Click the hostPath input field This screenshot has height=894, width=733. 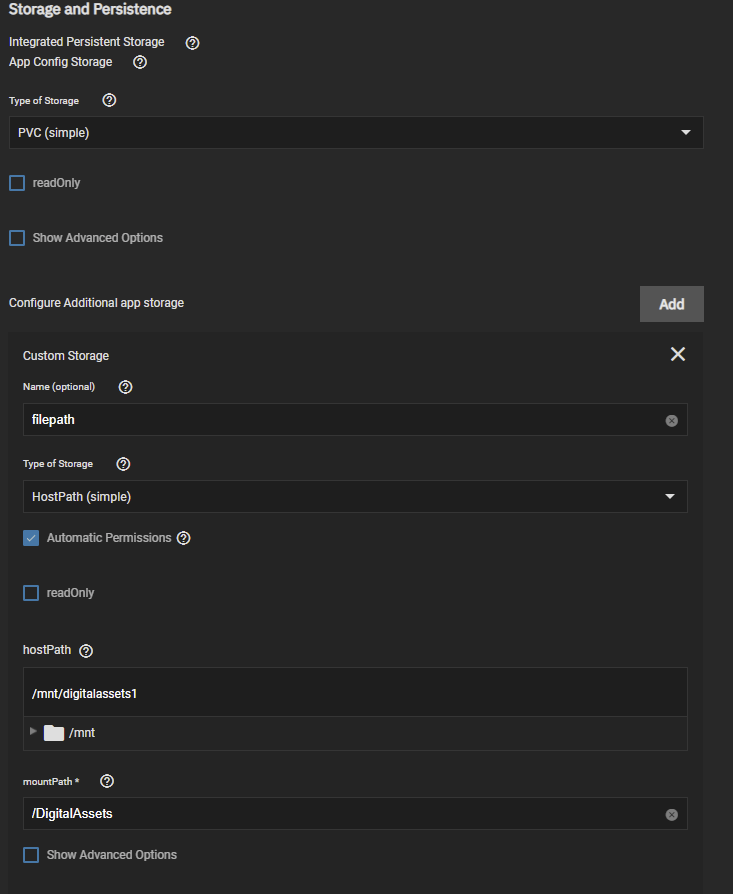355,693
